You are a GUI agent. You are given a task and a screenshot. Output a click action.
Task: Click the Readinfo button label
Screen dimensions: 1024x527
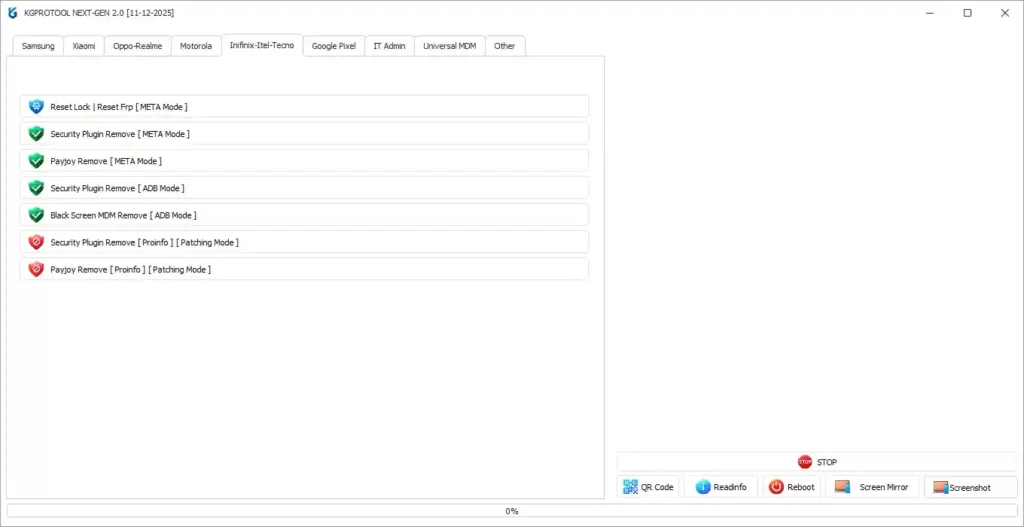(x=730, y=487)
